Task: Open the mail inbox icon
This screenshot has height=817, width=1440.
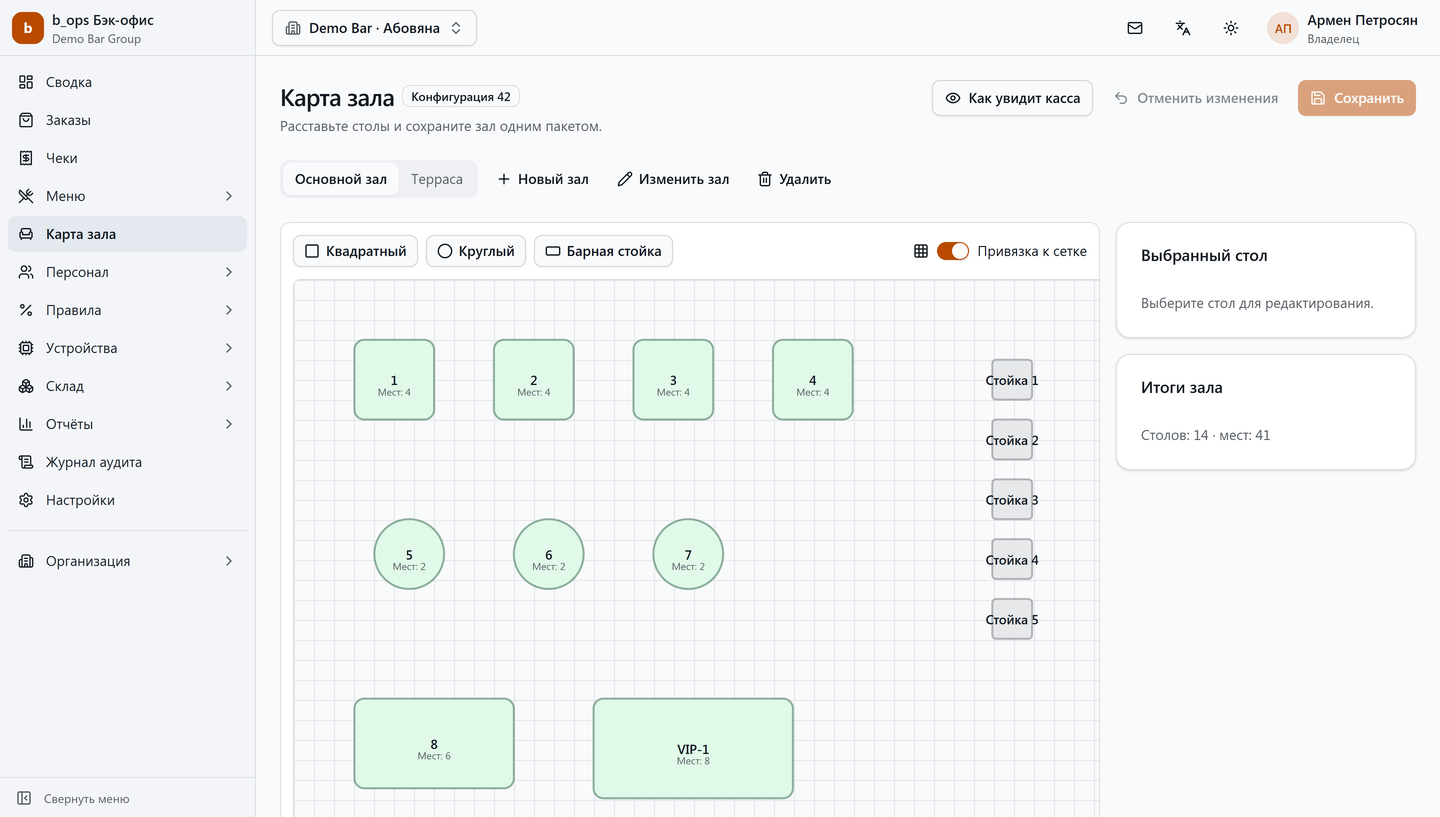Action: click(1135, 28)
